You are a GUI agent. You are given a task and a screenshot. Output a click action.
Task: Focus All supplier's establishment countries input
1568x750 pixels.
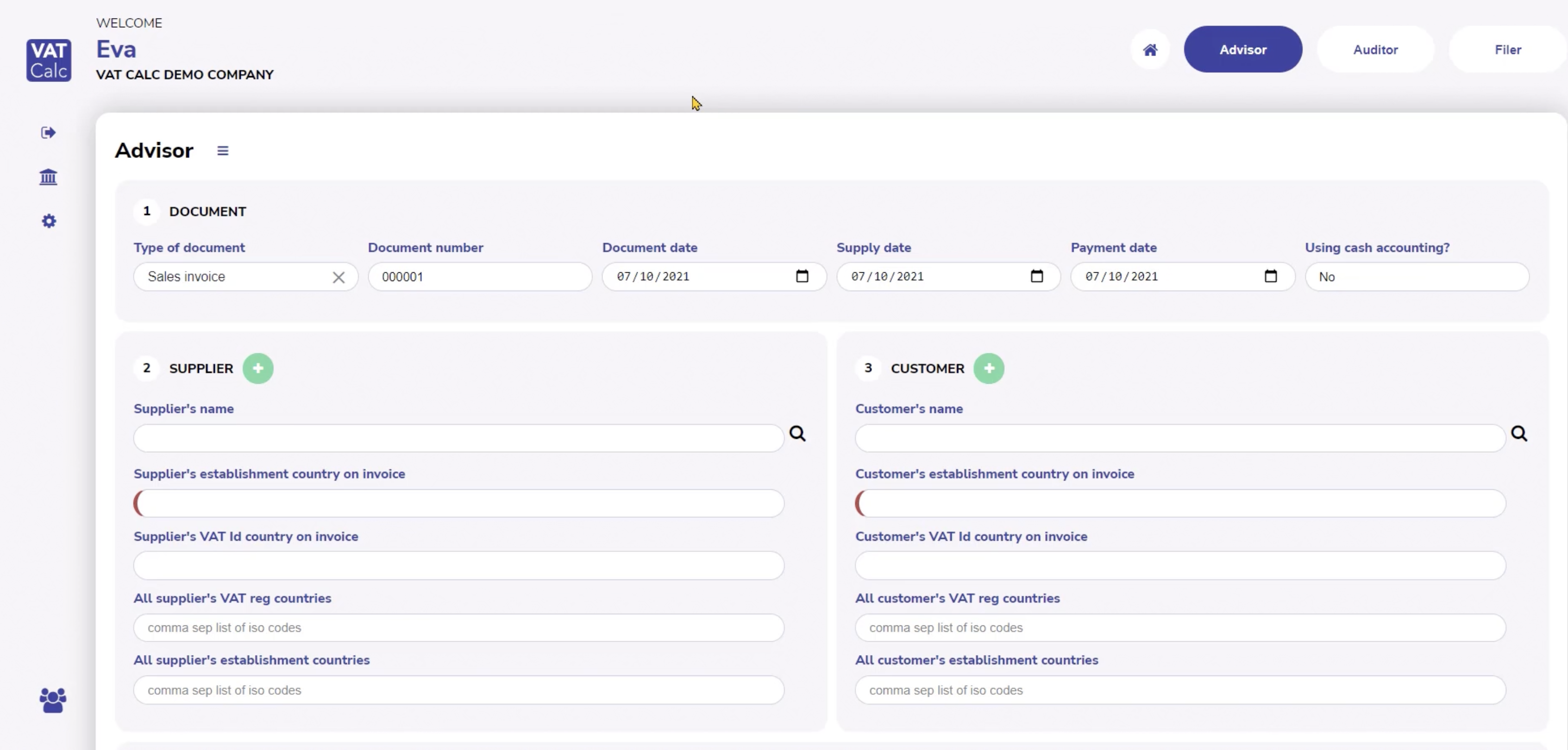(x=459, y=690)
